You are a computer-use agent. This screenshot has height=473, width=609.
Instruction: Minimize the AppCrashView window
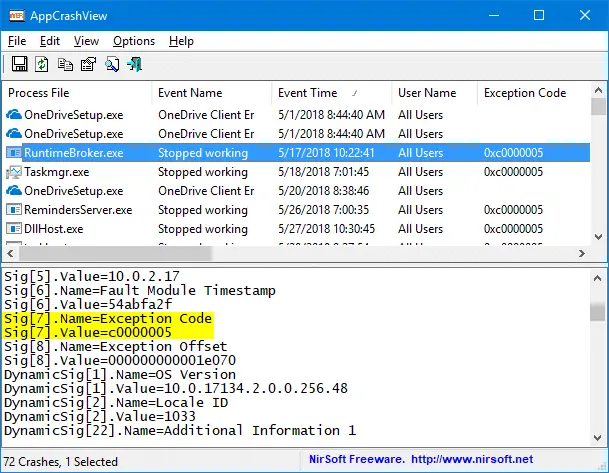click(x=494, y=16)
